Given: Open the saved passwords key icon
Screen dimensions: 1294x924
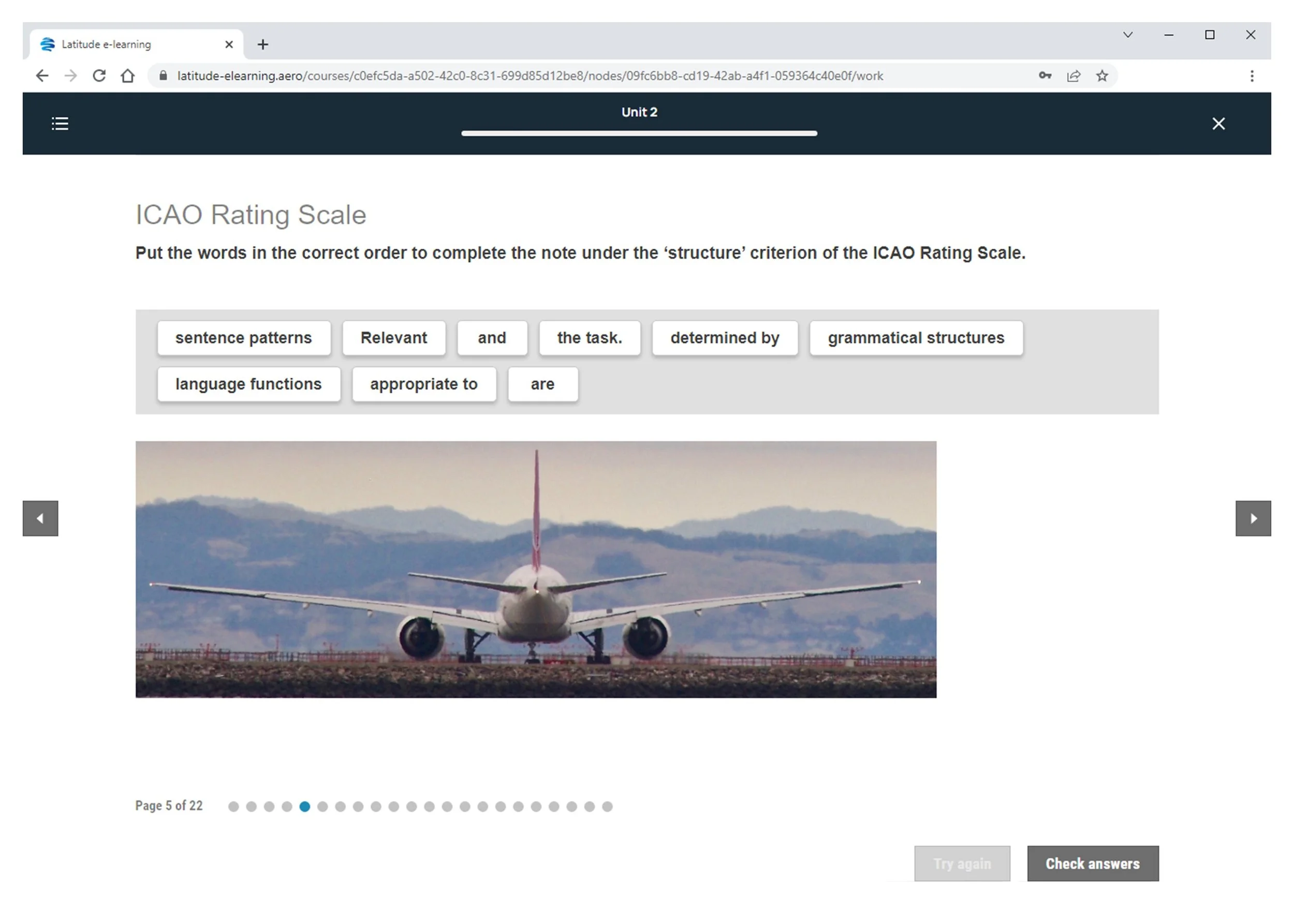Looking at the screenshot, I should coord(1045,76).
